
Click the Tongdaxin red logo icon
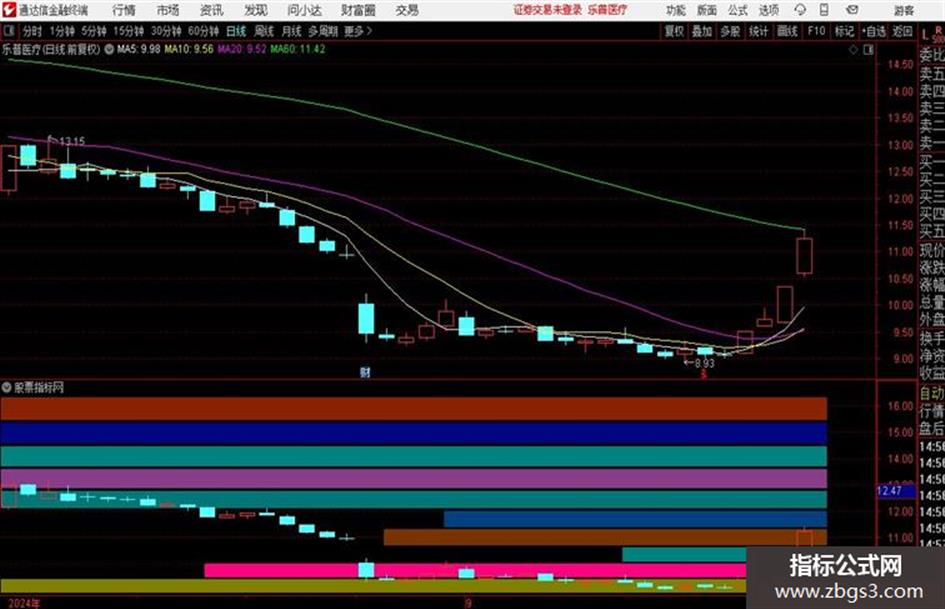[x=8, y=10]
